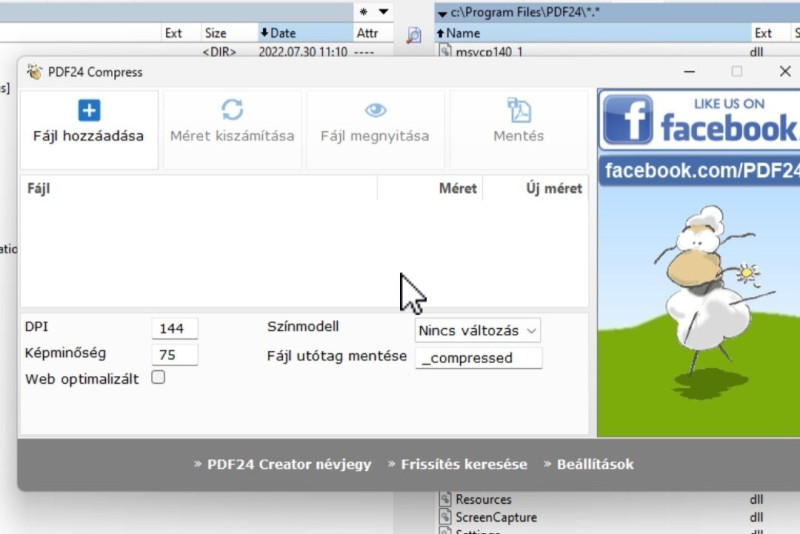Sort by Name column in right panel
800x534 pixels.
click(x=592, y=33)
